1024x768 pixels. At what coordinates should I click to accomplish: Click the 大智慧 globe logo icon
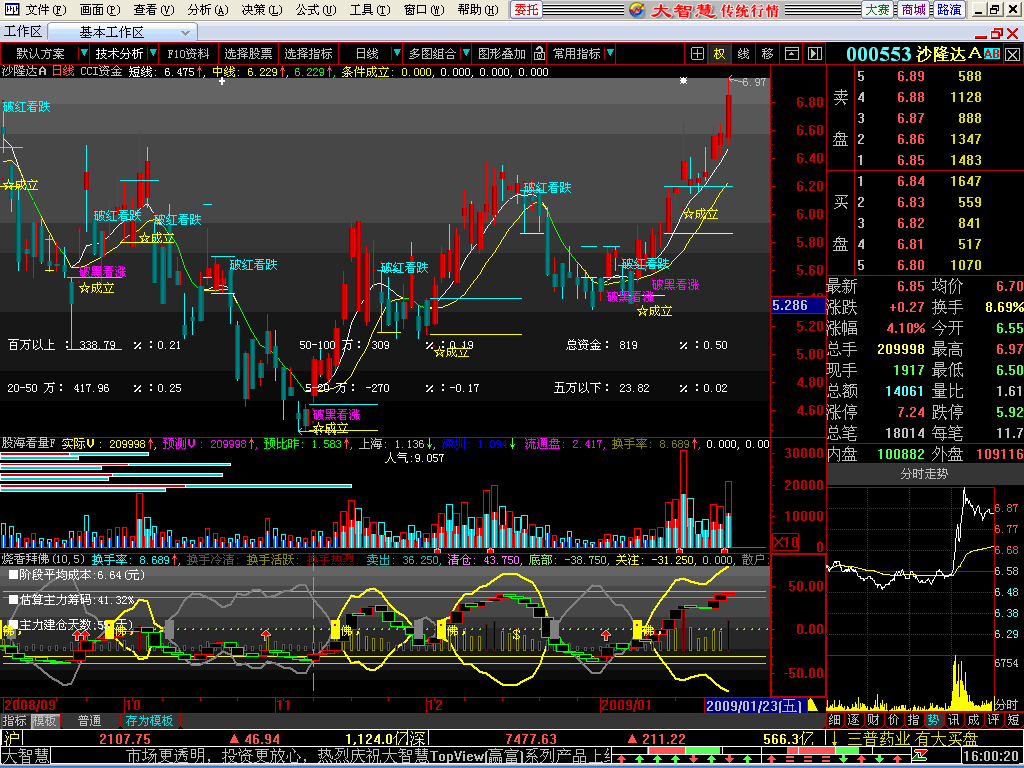tap(637, 10)
